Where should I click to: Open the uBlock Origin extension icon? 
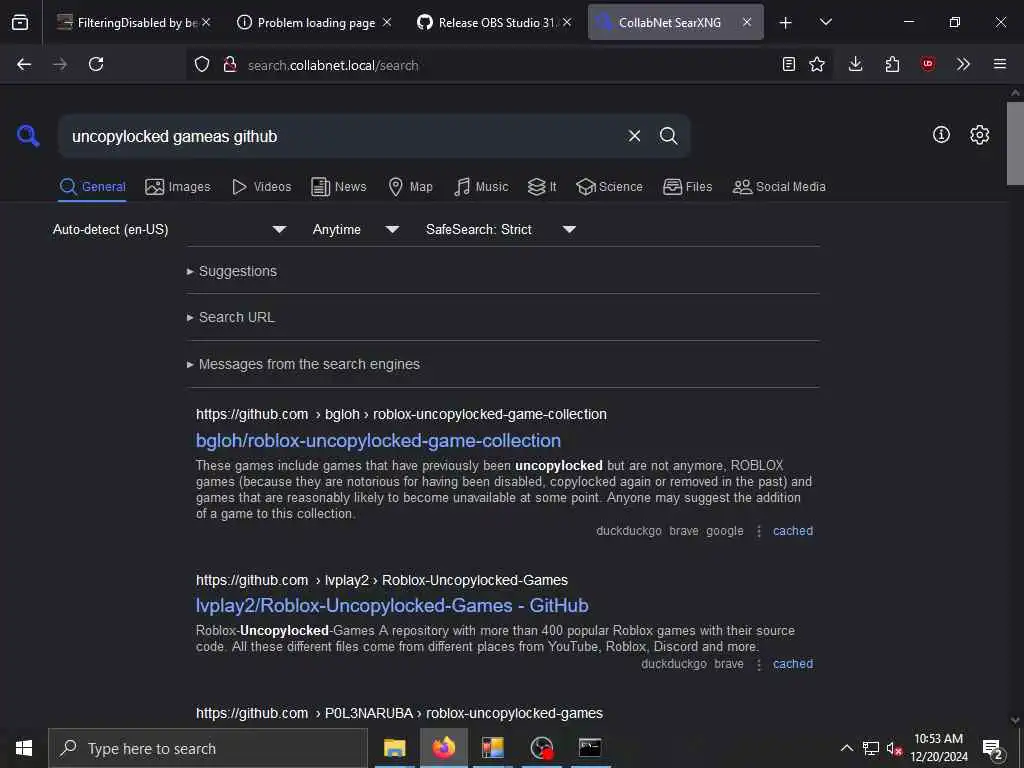click(x=928, y=64)
